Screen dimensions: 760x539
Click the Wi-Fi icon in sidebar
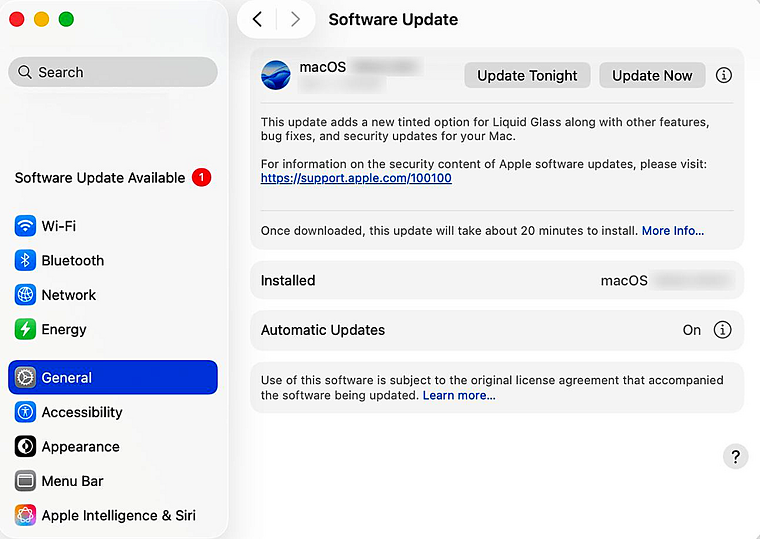25,226
